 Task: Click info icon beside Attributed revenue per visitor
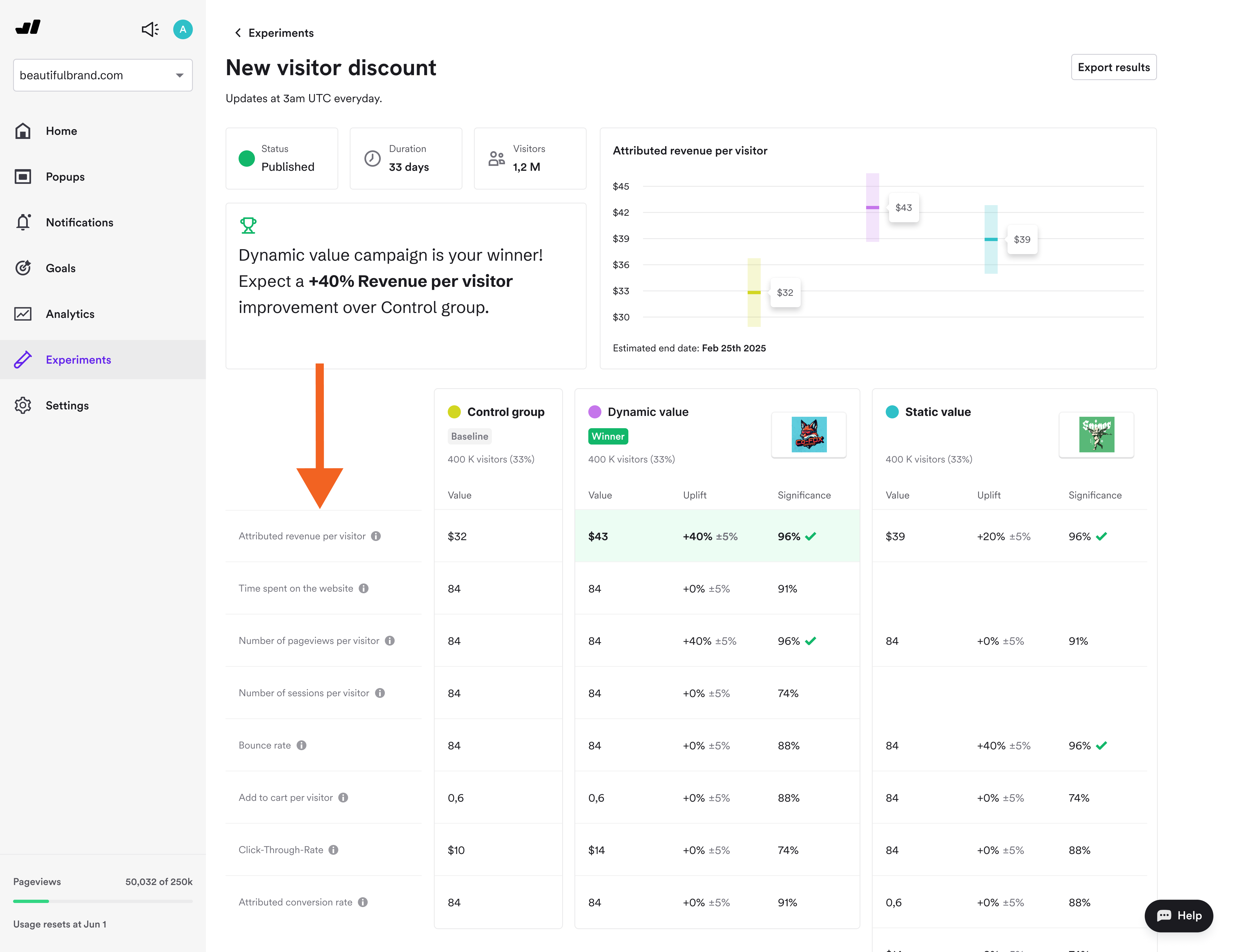pos(376,536)
